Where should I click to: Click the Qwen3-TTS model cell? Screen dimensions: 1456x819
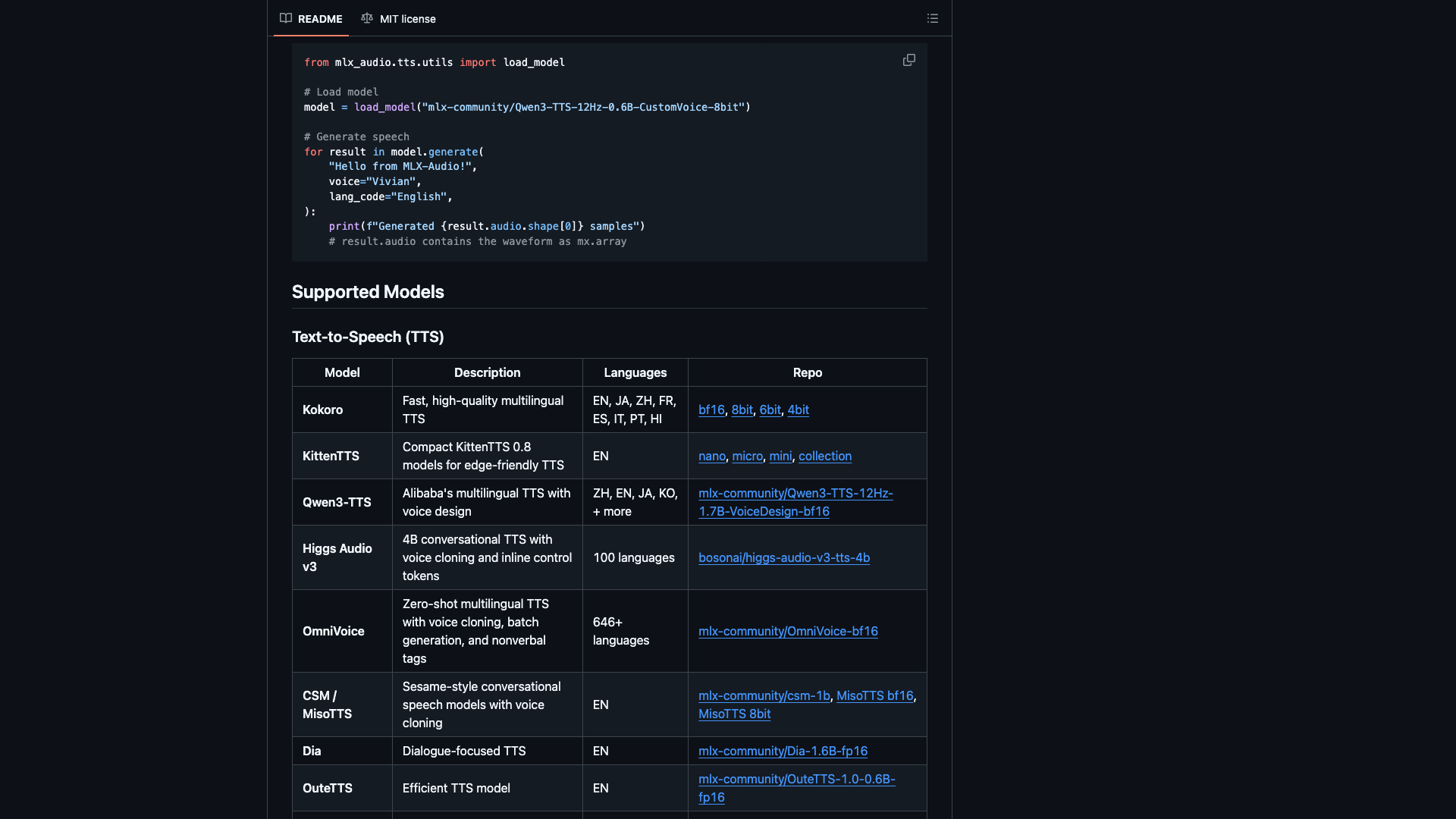coord(342,502)
